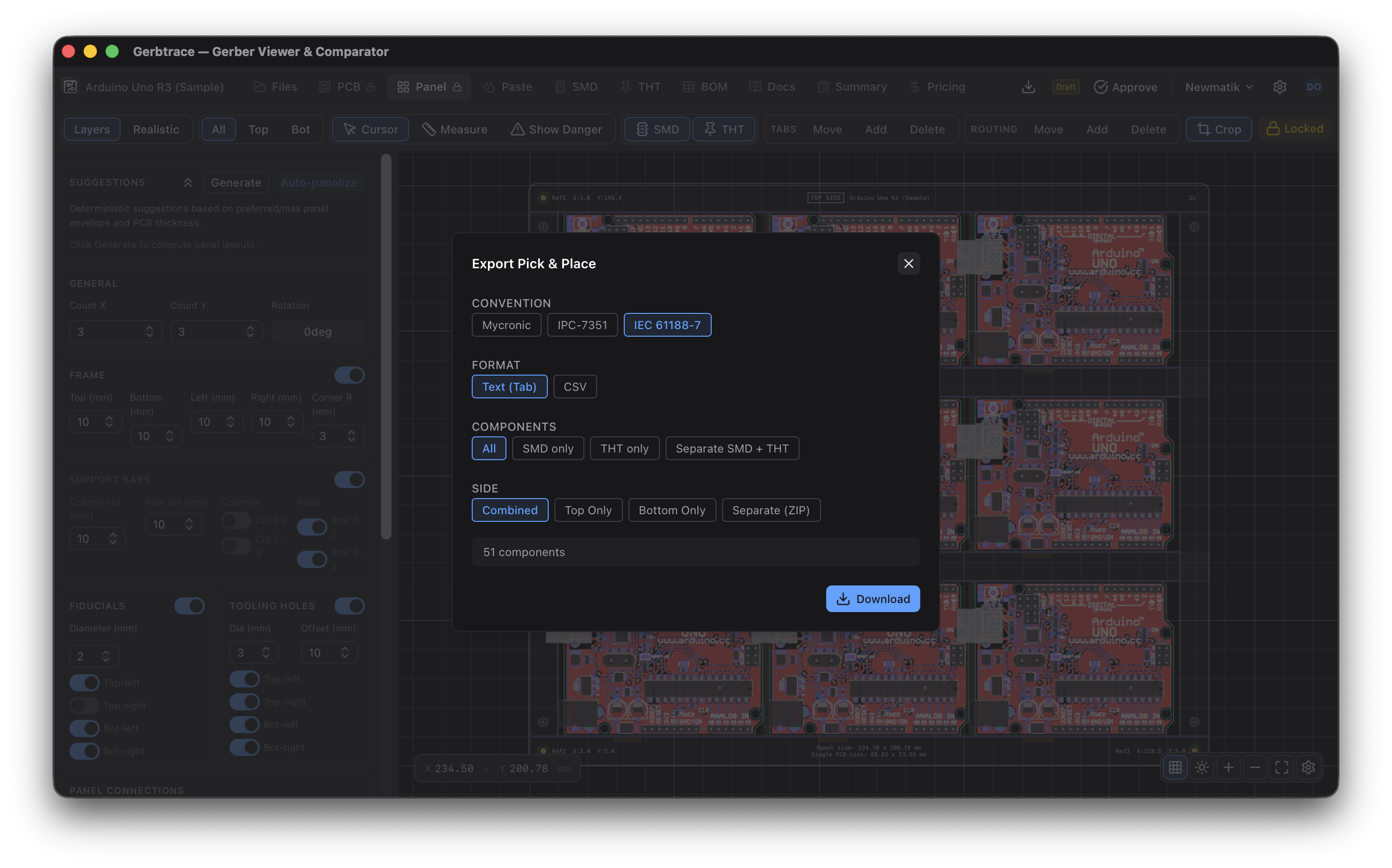Open the Pricing tab
Image resolution: width=1392 pixels, height=868 pixels.
(x=938, y=87)
